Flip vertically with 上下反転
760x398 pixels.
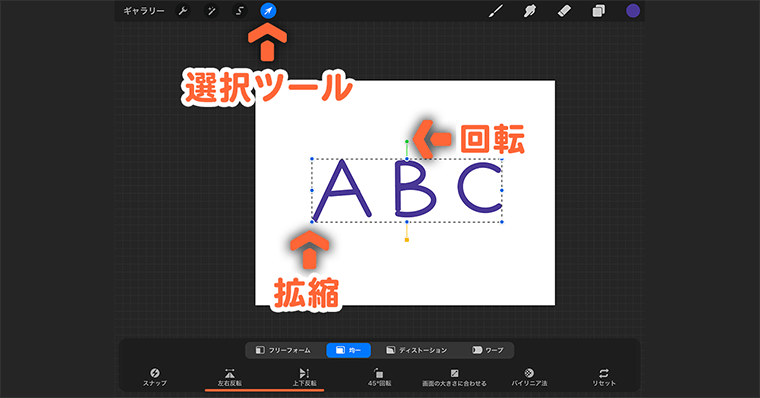click(304, 377)
